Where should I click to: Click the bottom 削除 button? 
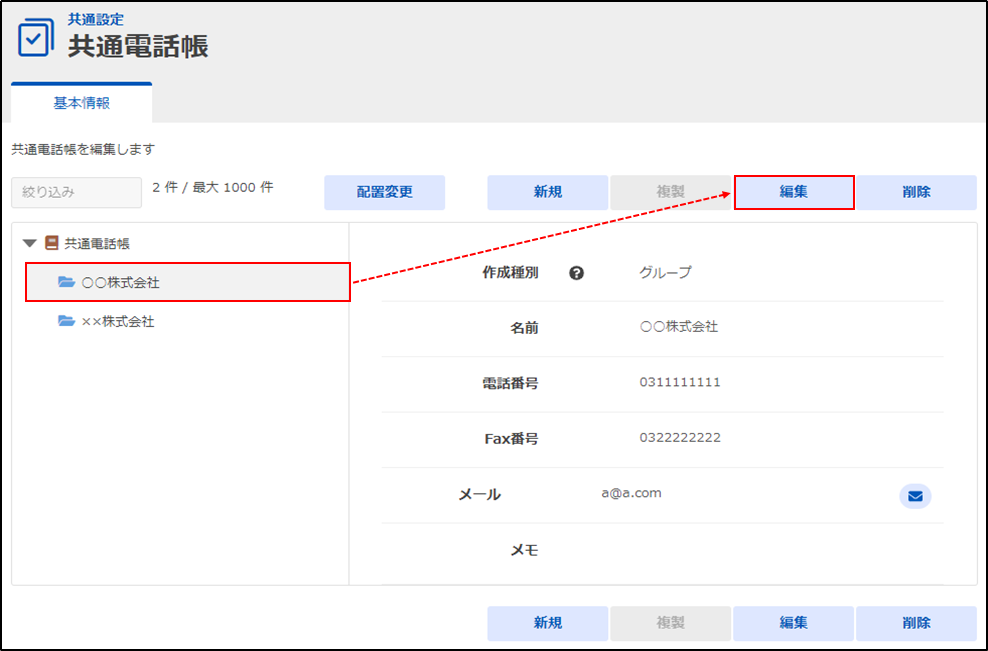(x=916, y=623)
